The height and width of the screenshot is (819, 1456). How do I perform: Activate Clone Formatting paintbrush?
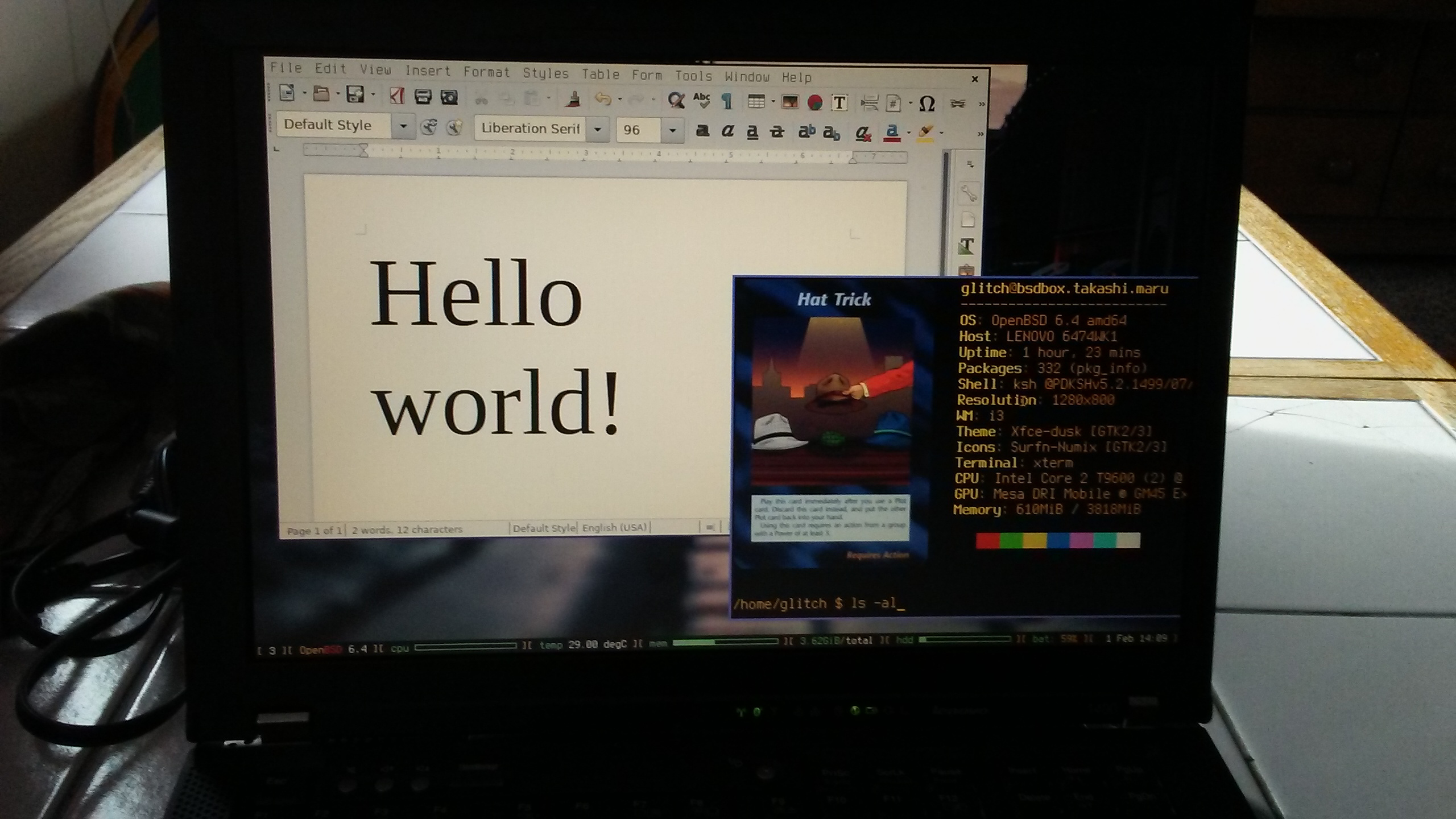click(x=574, y=100)
